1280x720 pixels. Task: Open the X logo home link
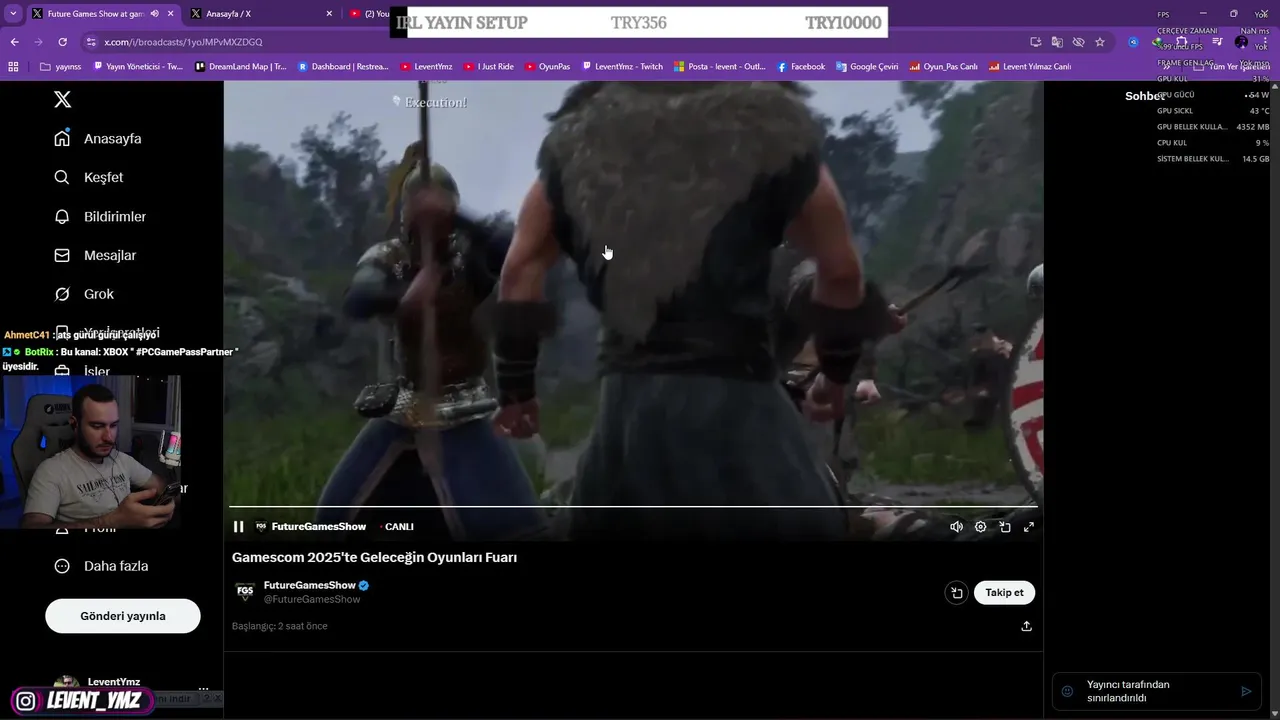[x=62, y=99]
